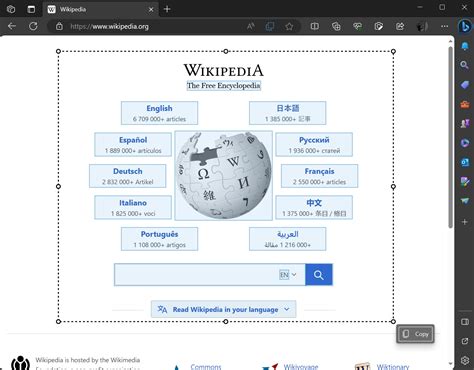Expand Read Wikipedia in your language
Viewport: 474px width, 370px height.
coord(223,309)
